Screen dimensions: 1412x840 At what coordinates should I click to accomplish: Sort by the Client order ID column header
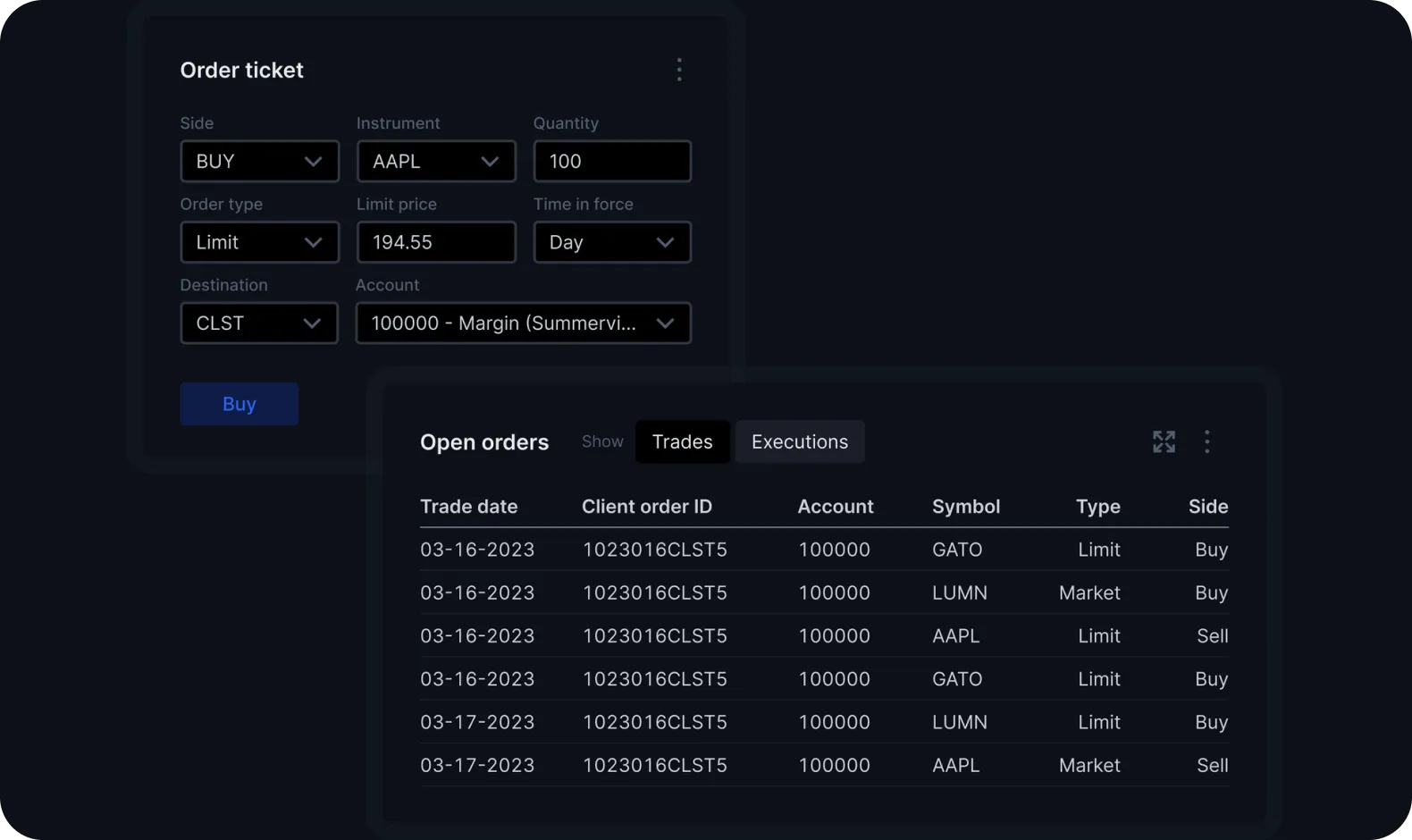pyautogui.click(x=647, y=507)
